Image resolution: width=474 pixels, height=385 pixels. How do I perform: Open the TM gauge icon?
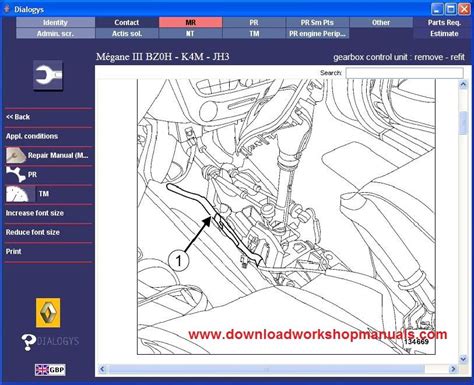pyautogui.click(x=20, y=194)
